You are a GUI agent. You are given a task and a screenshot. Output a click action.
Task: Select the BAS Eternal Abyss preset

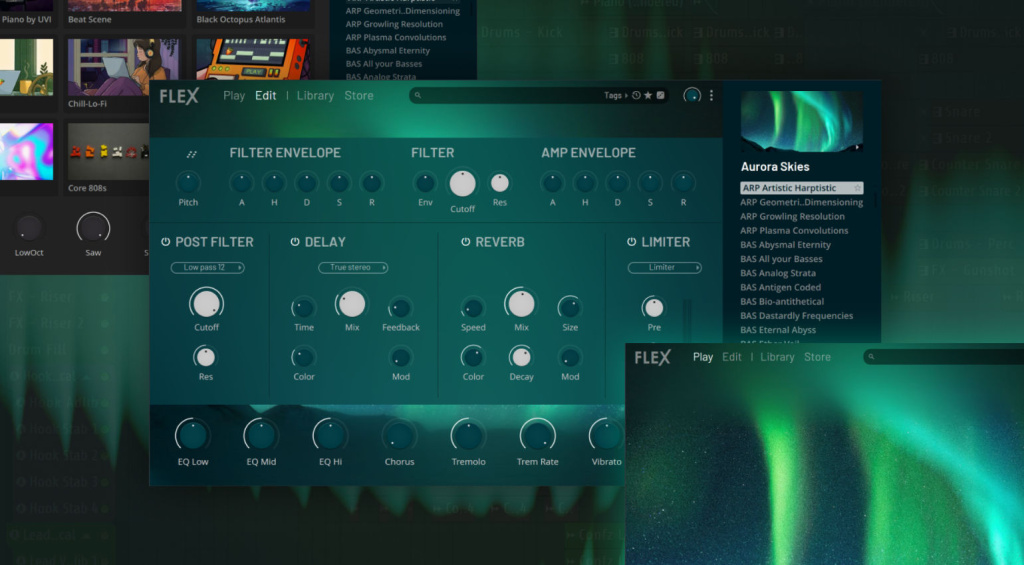(x=778, y=330)
